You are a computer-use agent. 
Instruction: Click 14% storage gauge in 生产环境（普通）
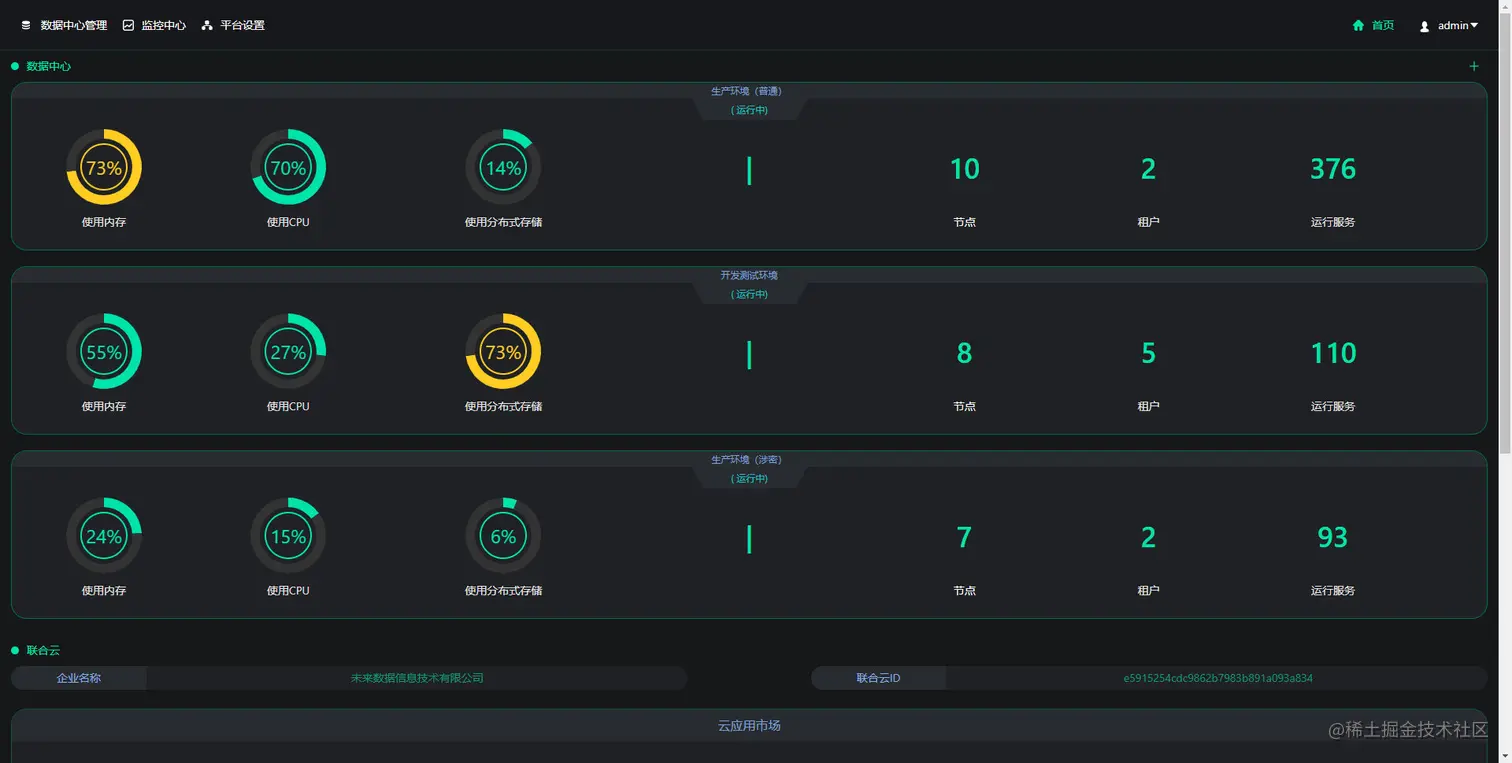[503, 167]
